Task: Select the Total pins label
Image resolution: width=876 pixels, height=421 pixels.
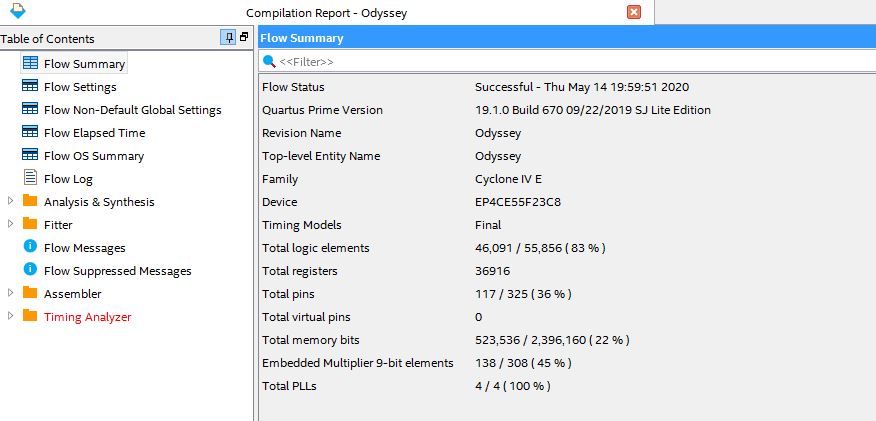Action: click(x=288, y=294)
